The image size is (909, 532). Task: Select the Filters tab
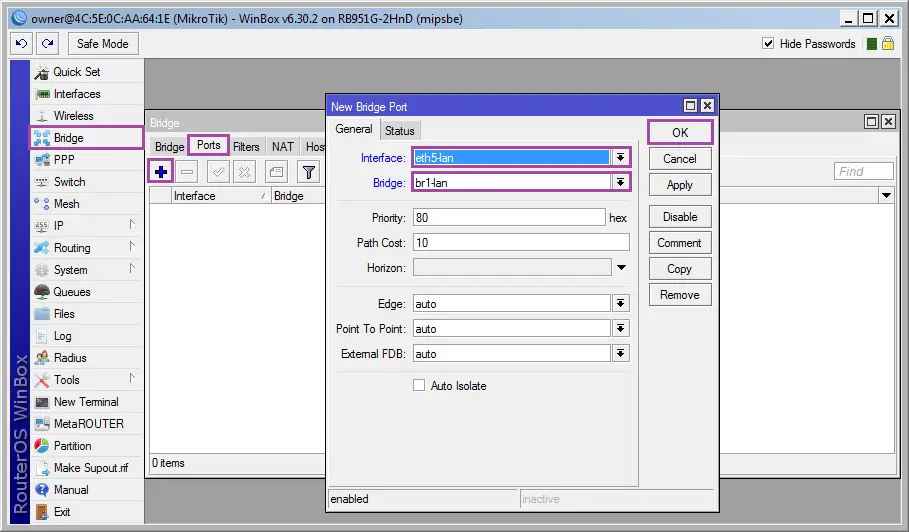(x=246, y=147)
